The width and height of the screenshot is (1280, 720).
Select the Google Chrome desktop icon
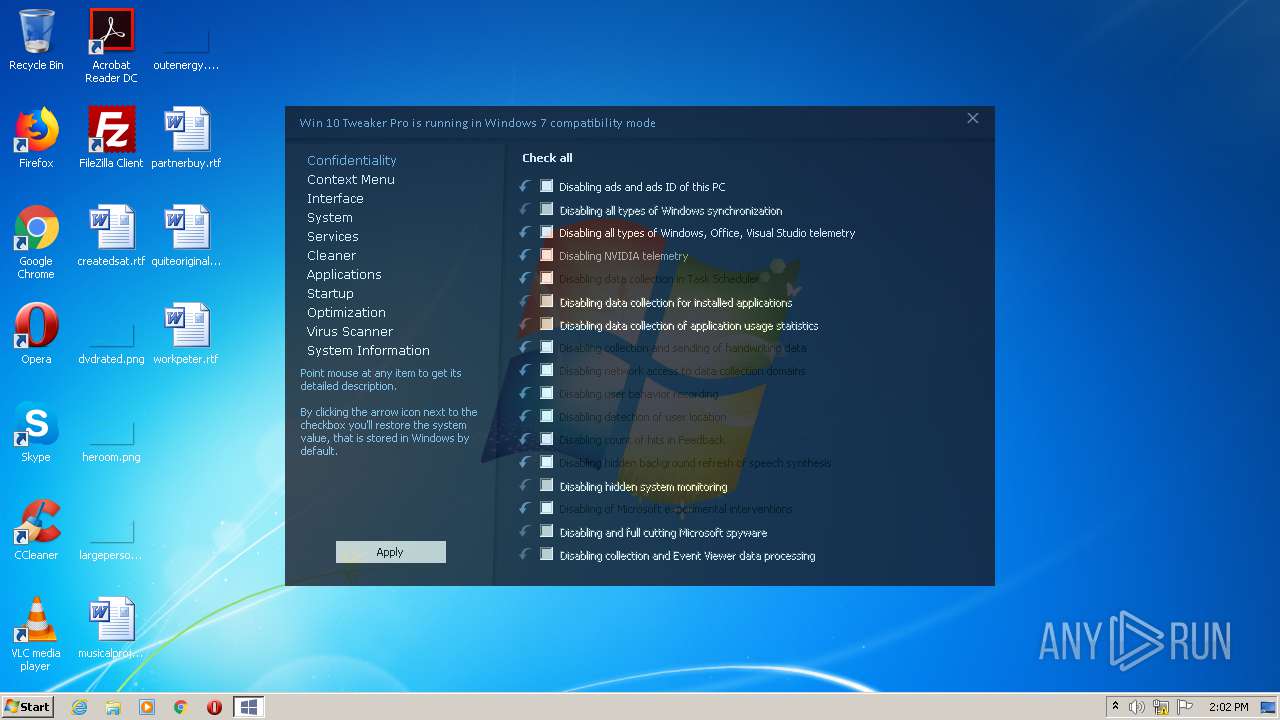click(x=36, y=243)
